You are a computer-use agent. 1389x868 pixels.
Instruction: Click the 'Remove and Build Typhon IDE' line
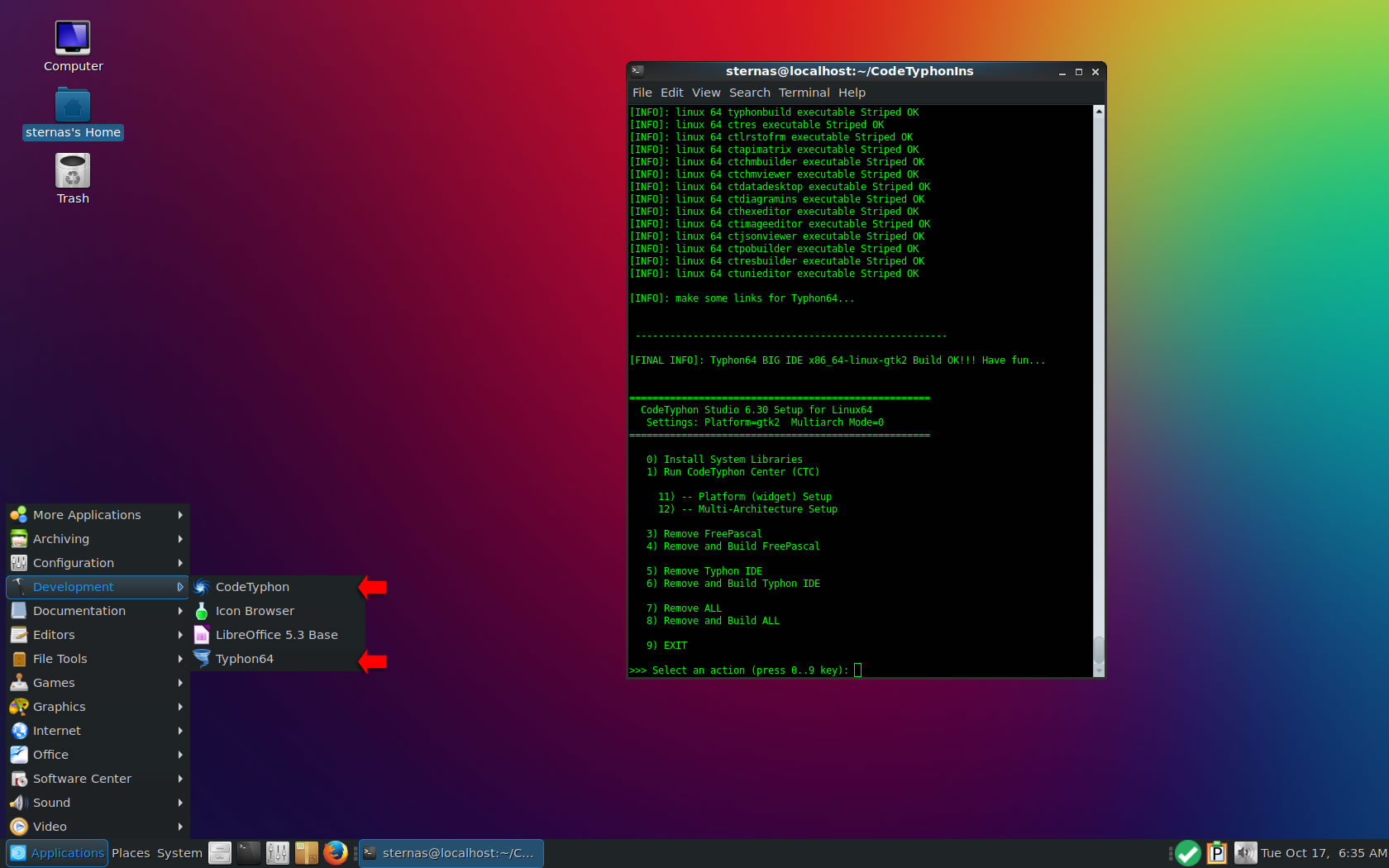(x=733, y=584)
